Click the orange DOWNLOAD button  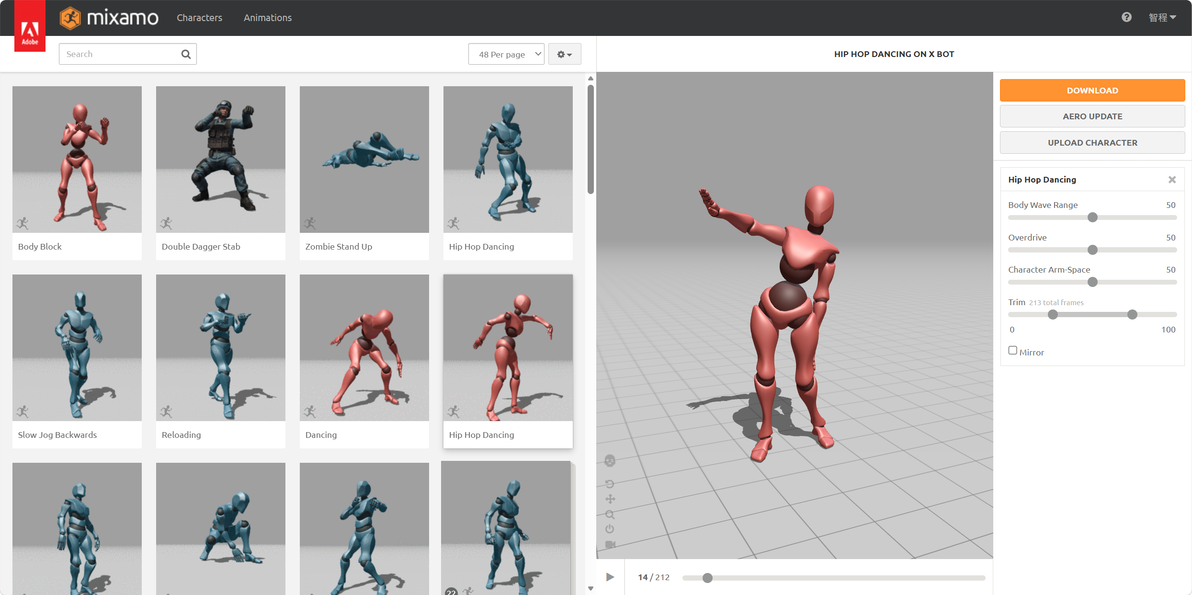(x=1092, y=90)
